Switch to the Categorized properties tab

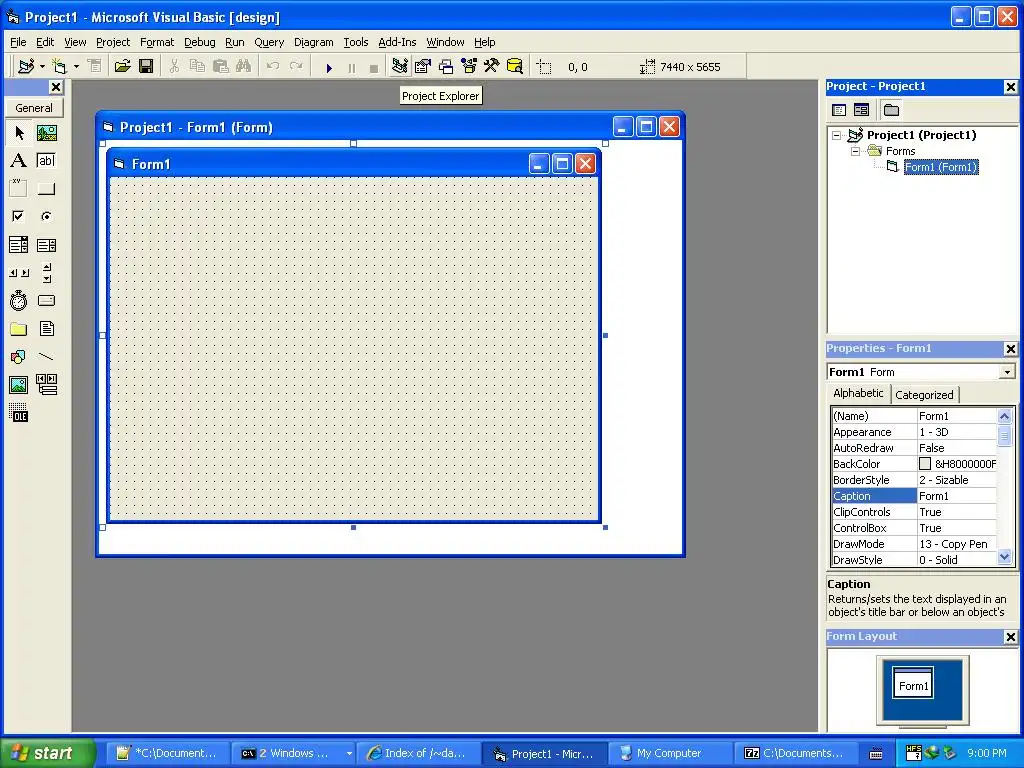click(924, 394)
